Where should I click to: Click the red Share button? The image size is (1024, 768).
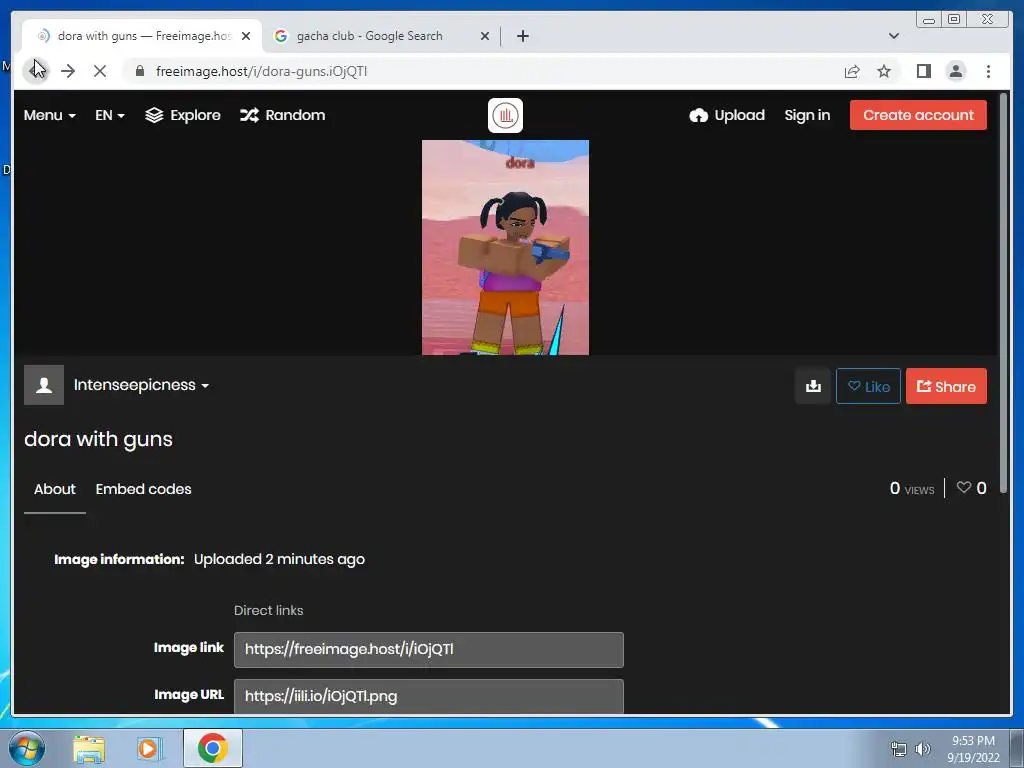(946, 387)
